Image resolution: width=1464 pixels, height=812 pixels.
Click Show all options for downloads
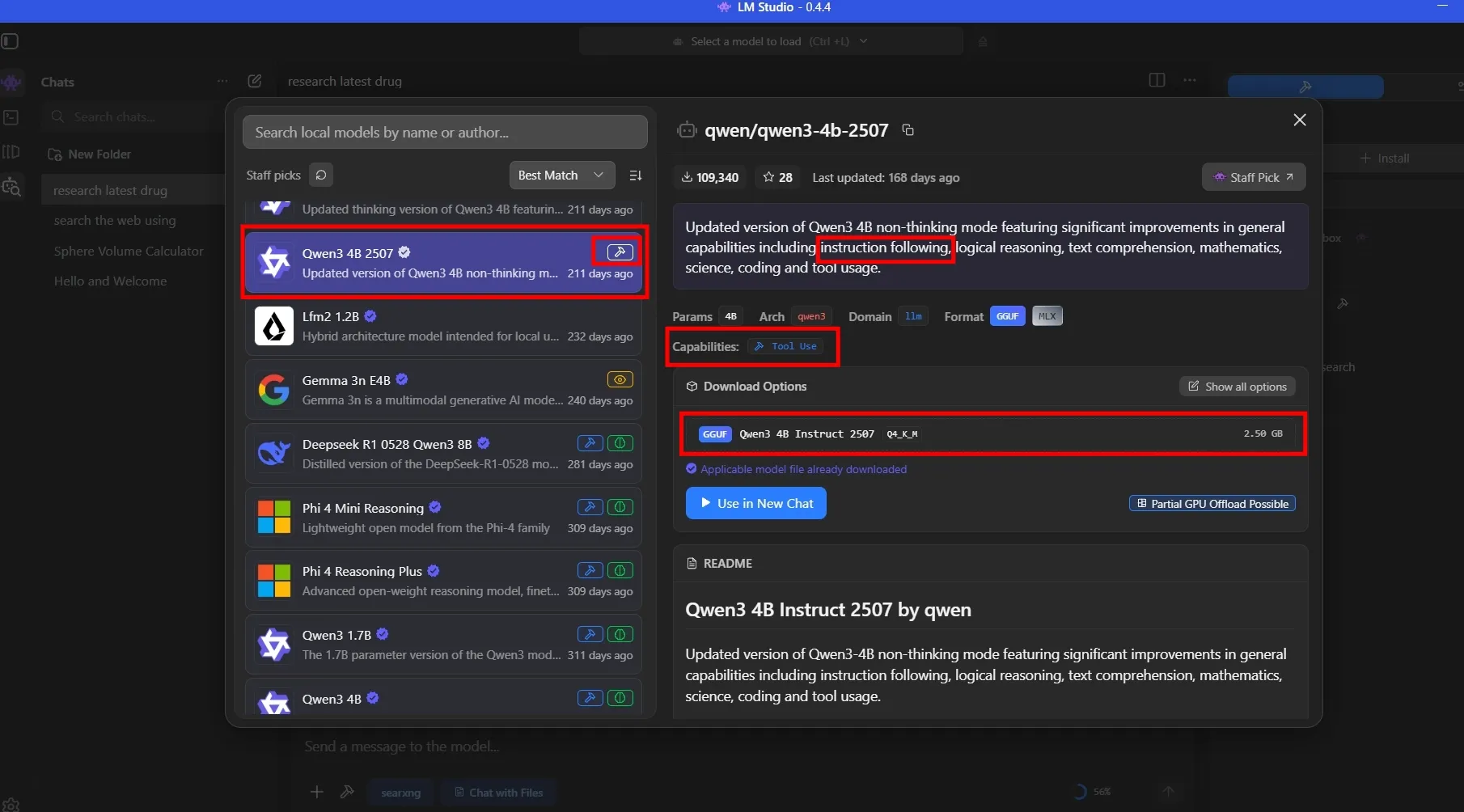pyautogui.click(x=1237, y=387)
